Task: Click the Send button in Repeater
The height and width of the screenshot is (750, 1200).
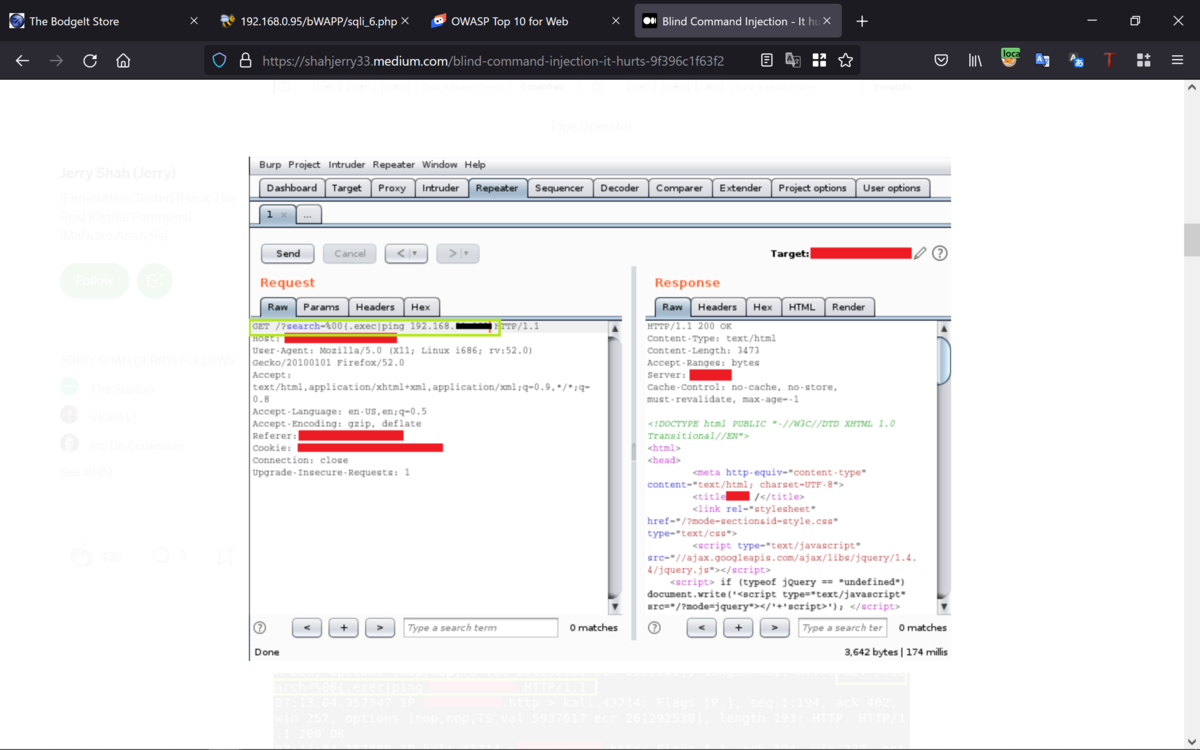Action: pyautogui.click(x=288, y=254)
